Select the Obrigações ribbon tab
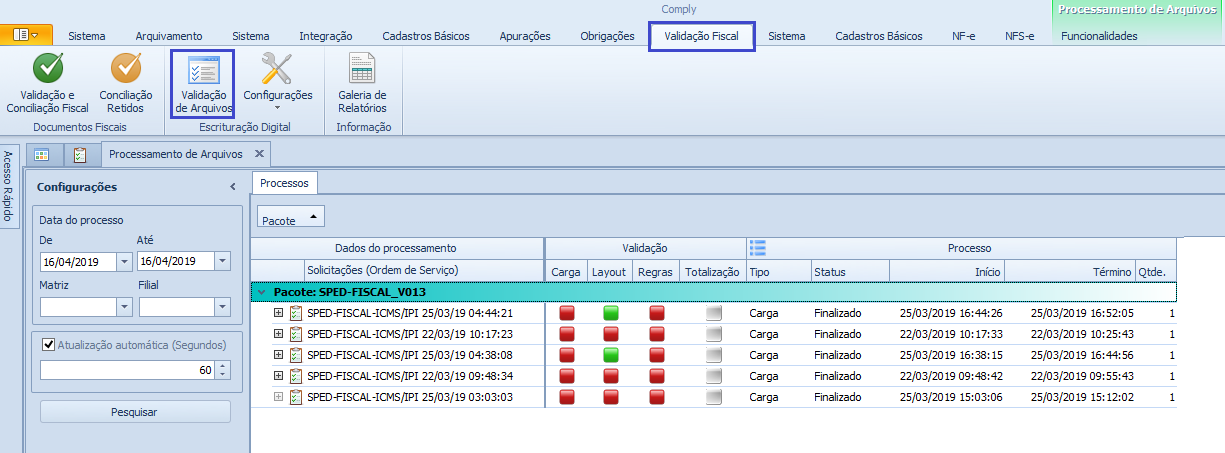The image size is (1225, 453). [607, 36]
